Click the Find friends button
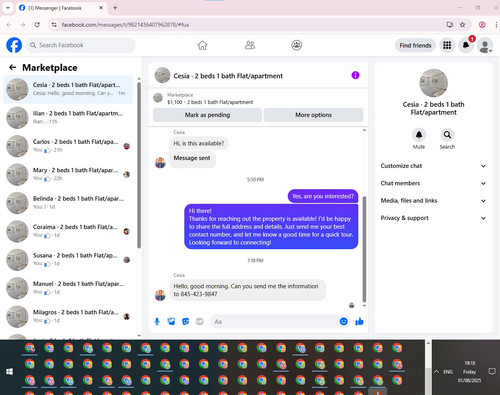500x395 pixels. (x=415, y=45)
